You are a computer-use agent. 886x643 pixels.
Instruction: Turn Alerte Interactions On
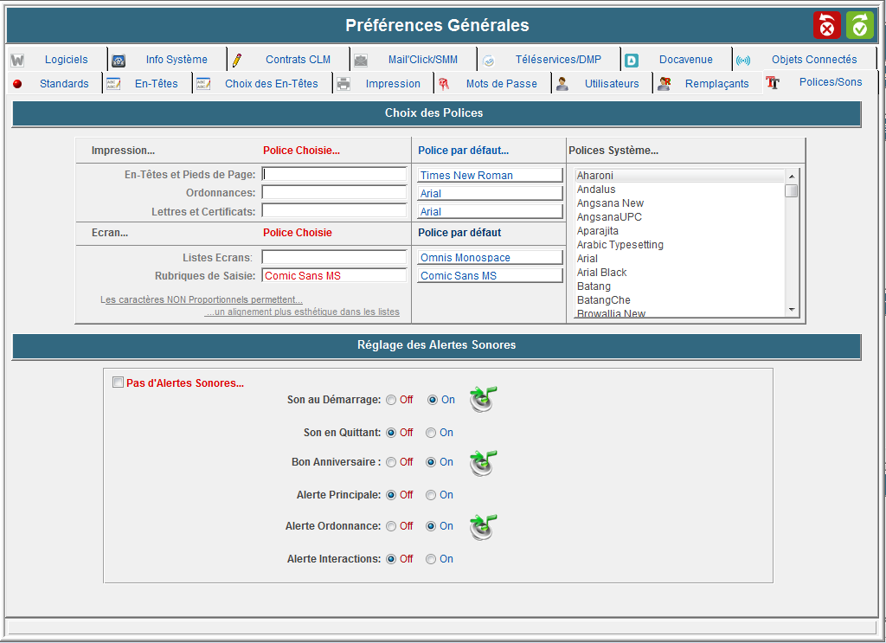coord(431,559)
